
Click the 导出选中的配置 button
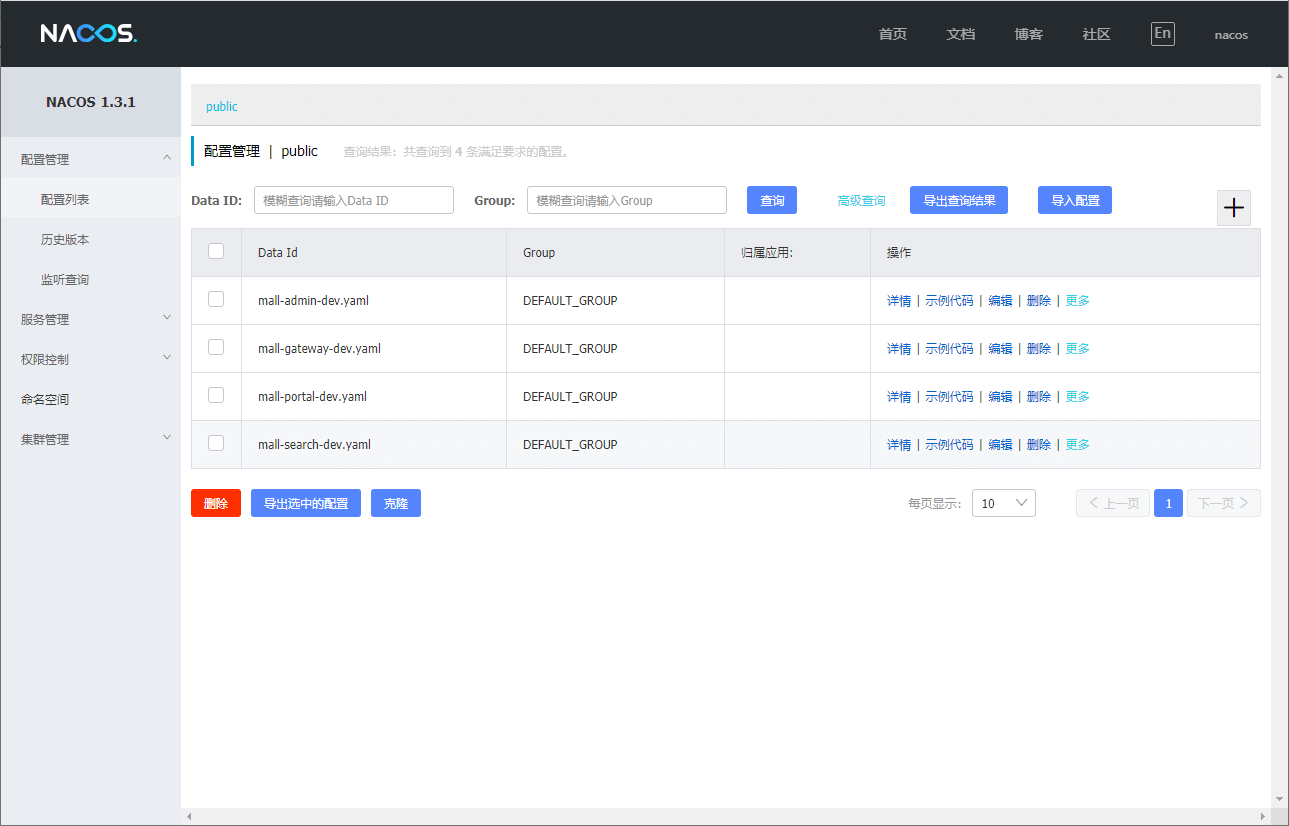click(306, 503)
